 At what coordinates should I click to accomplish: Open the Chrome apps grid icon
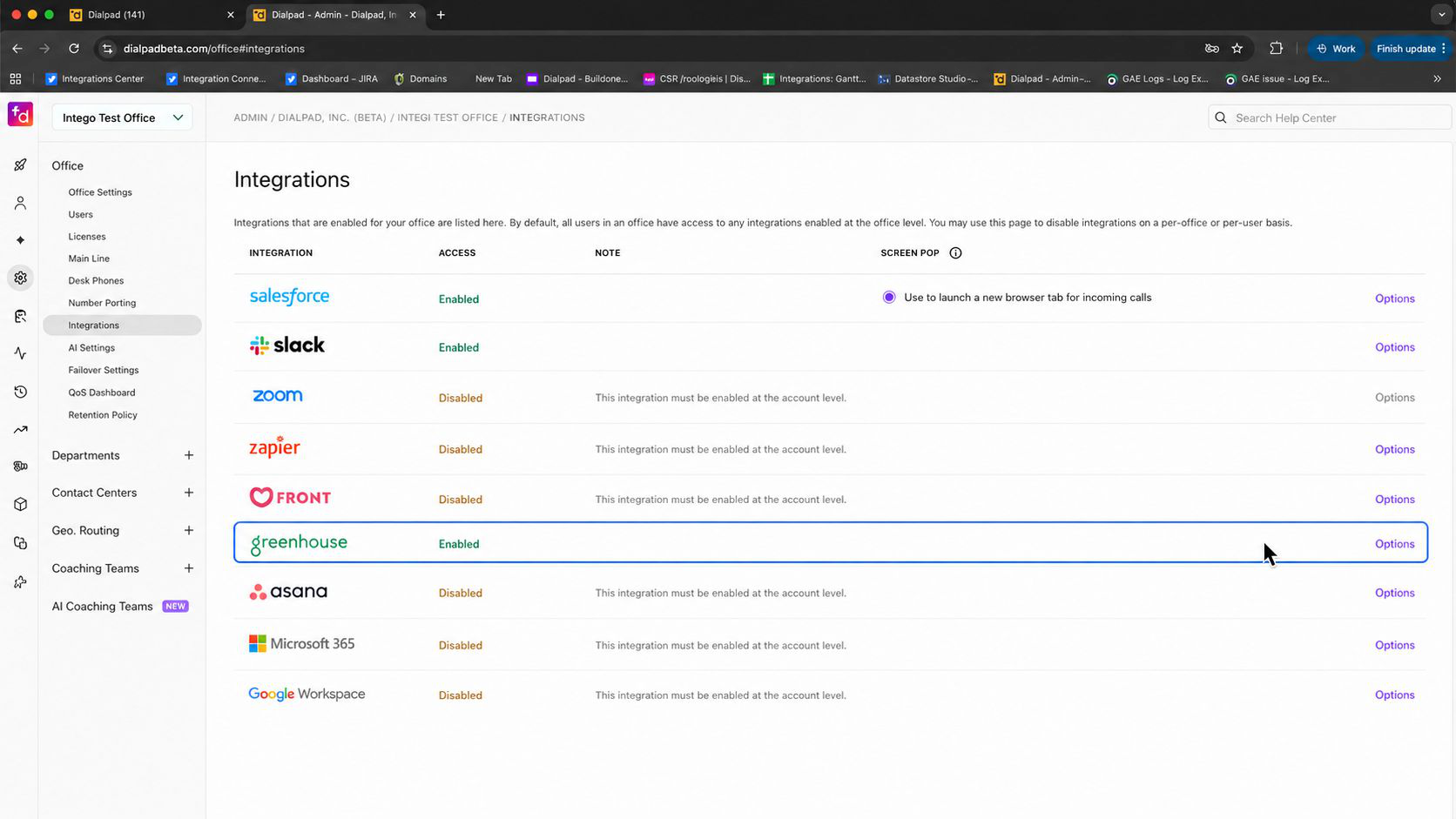[x=16, y=78]
